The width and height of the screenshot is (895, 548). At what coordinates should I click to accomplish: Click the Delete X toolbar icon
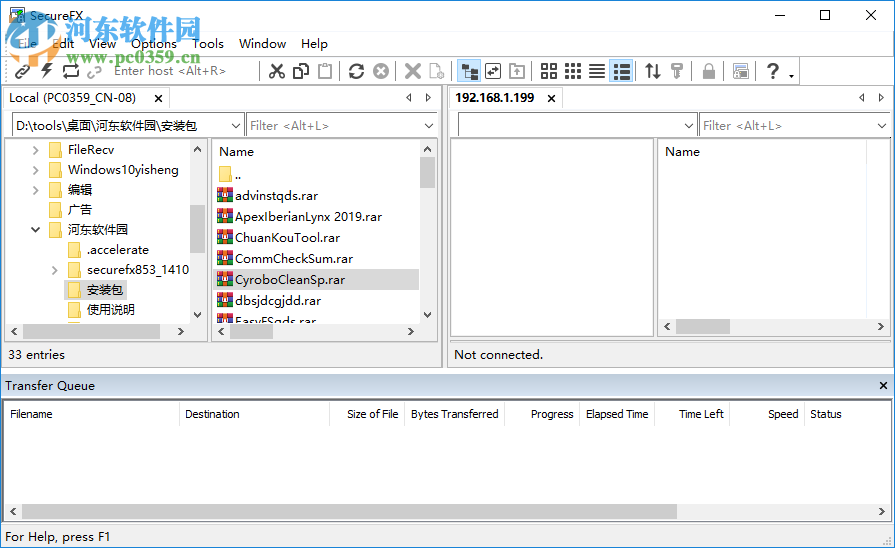point(413,71)
